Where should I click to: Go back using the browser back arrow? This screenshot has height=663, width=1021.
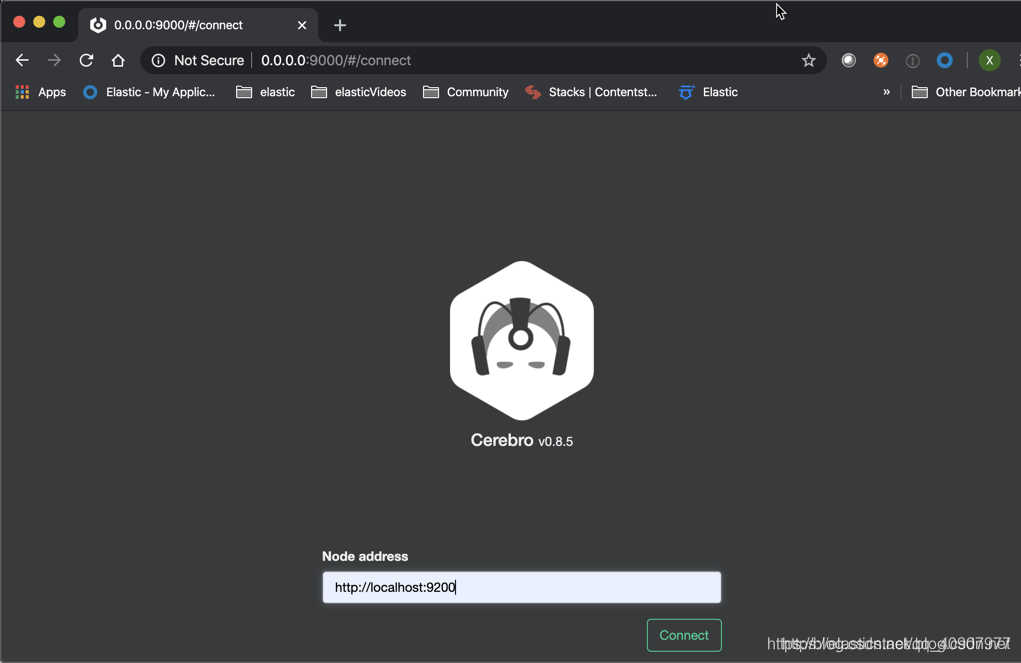click(22, 61)
